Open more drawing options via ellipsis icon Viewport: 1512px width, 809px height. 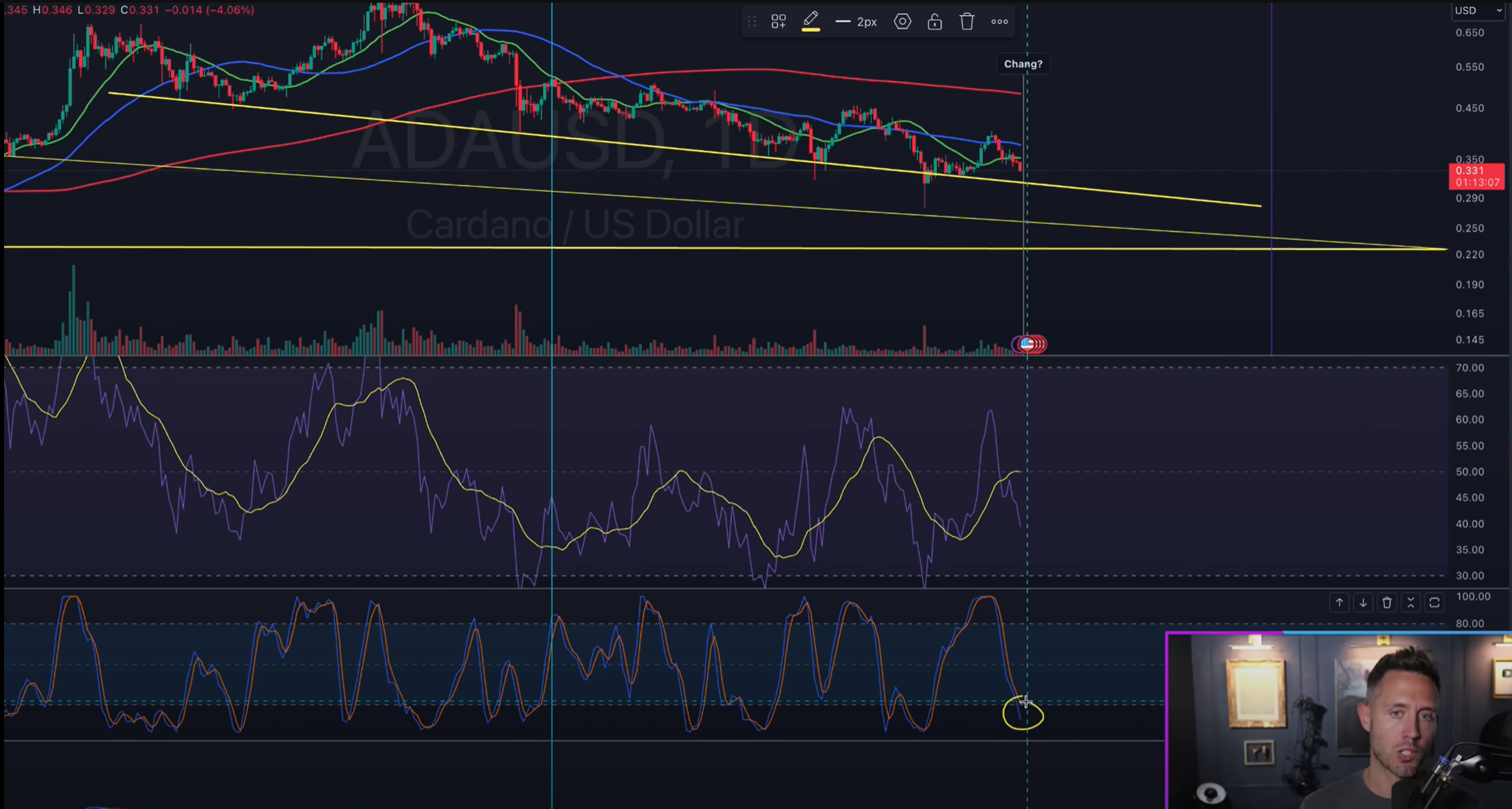pyautogui.click(x=999, y=21)
